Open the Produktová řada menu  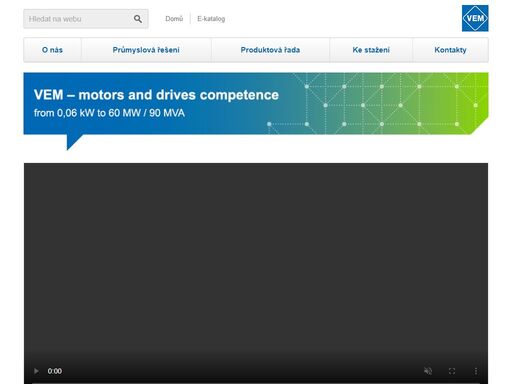tap(270, 50)
